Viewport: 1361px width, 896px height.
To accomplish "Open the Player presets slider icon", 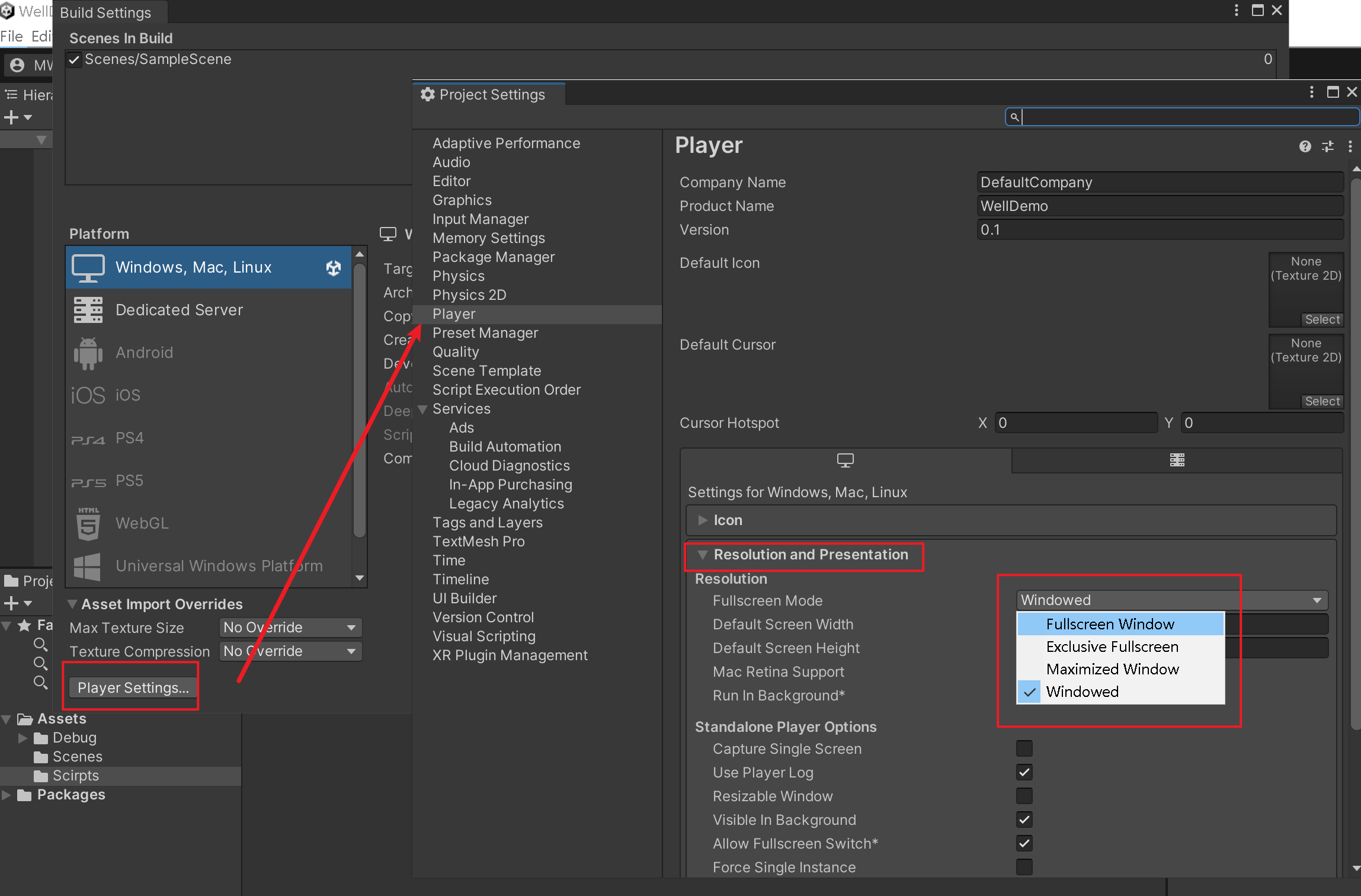I will coord(1328,146).
